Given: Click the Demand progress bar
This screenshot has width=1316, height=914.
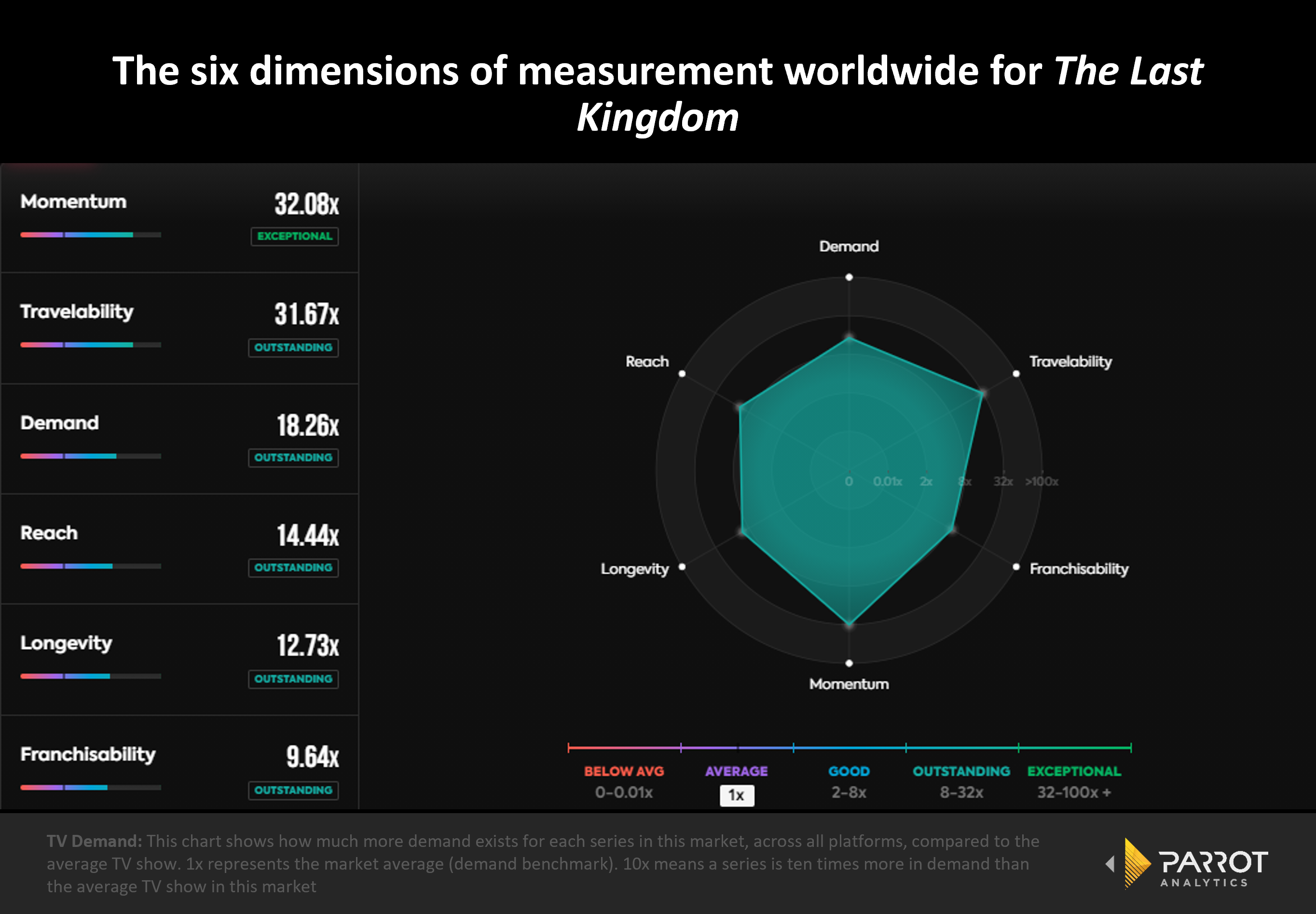Looking at the screenshot, I should coord(90,456).
